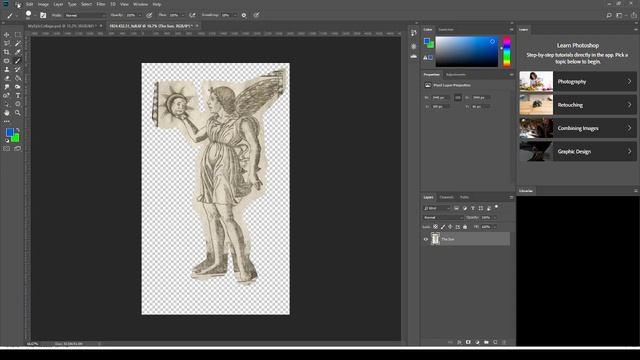Select the Gradient tool
This screenshot has height=360, width=640.
[18, 78]
